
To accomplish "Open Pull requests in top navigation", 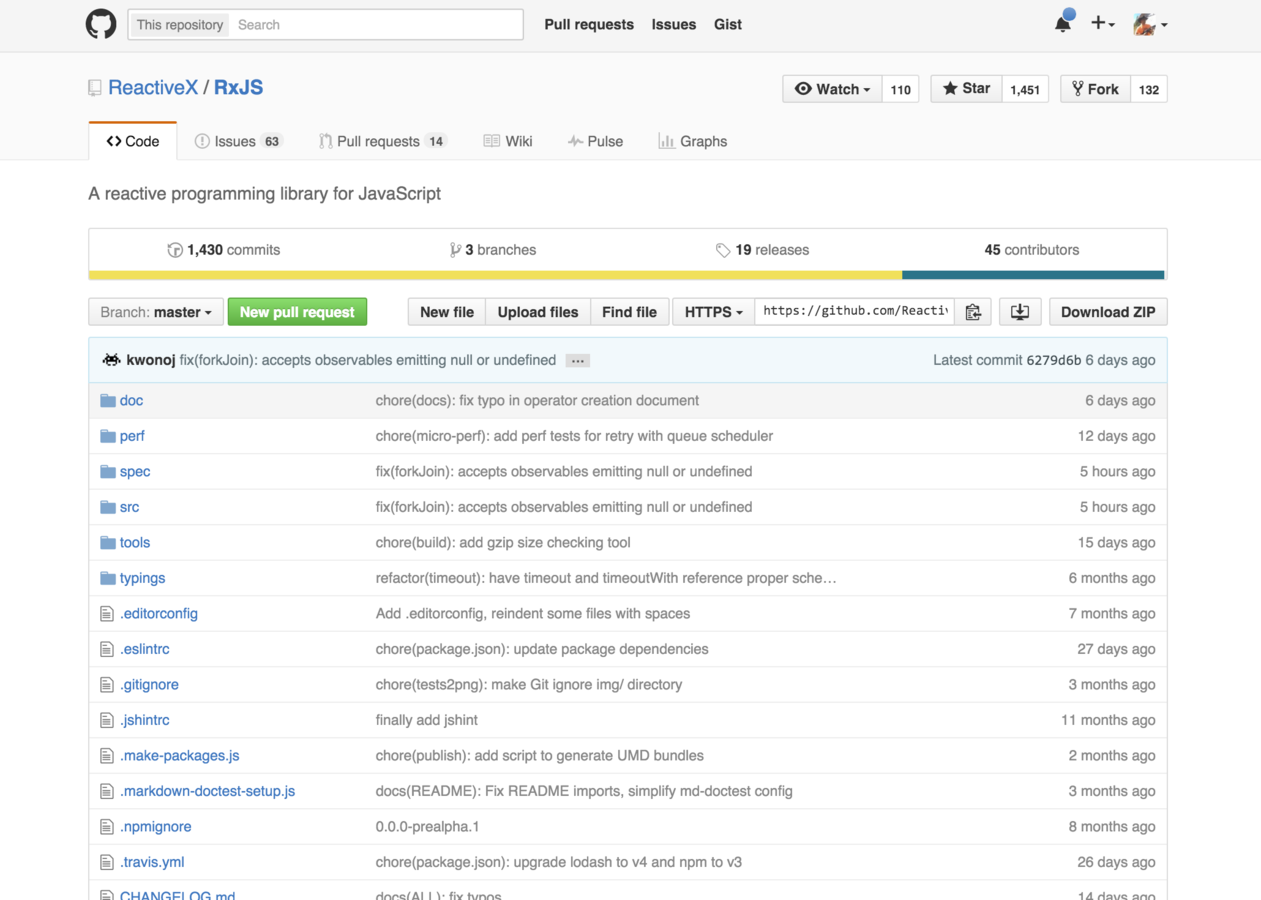I will tap(589, 24).
